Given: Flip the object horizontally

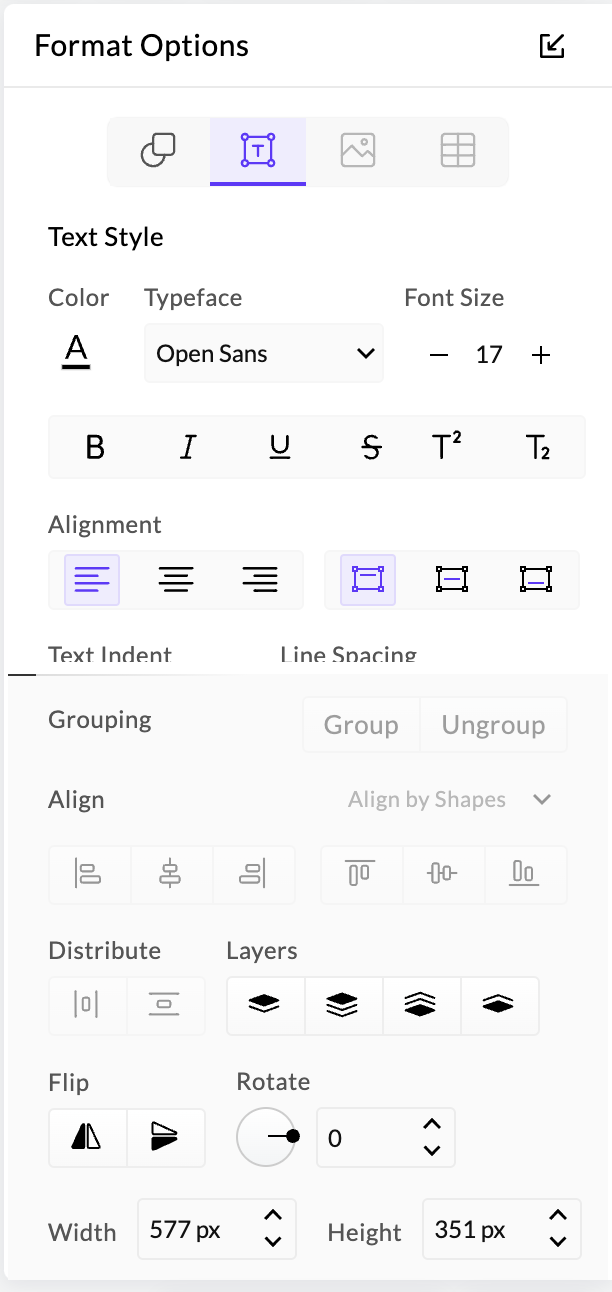Looking at the screenshot, I should coord(87,1138).
